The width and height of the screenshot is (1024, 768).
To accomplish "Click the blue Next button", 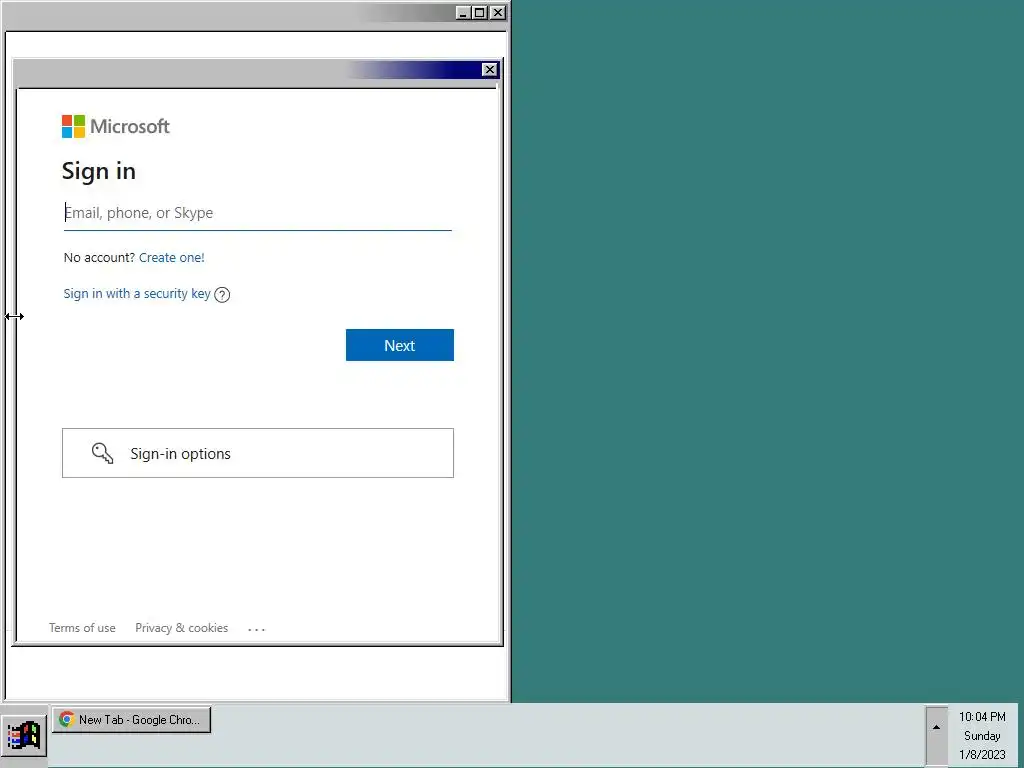I will tap(400, 345).
